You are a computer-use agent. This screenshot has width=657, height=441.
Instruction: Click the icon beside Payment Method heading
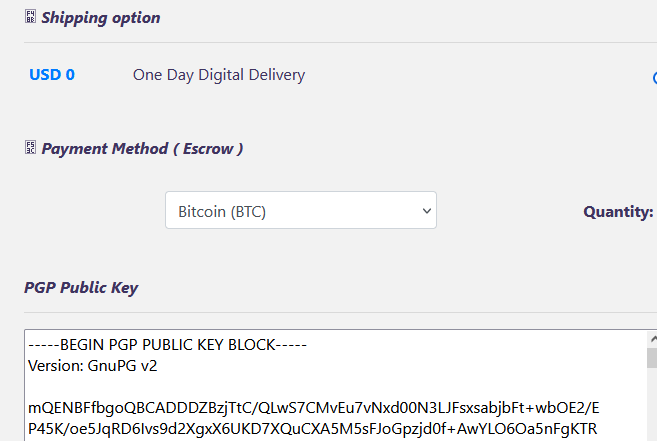pos(30,149)
